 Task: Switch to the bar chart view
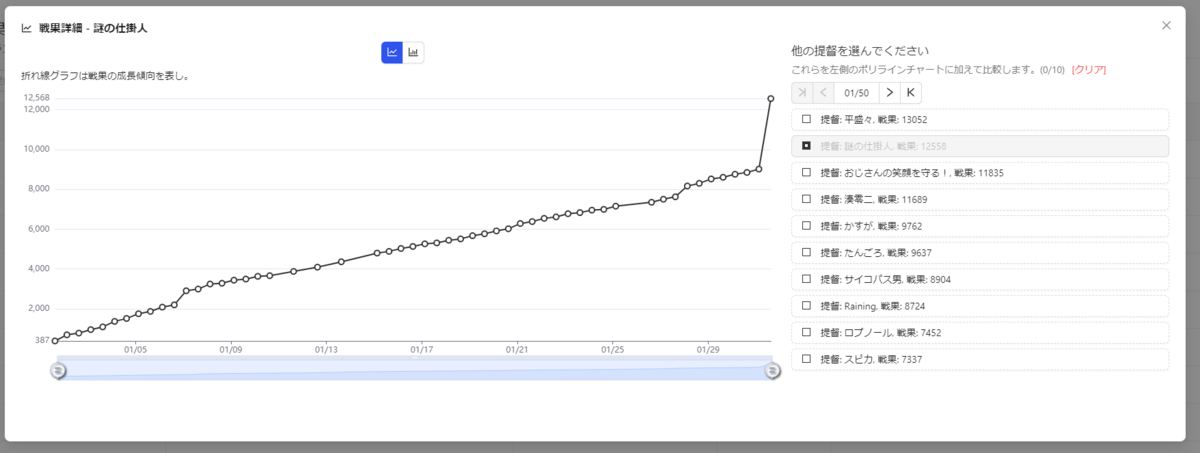413,52
